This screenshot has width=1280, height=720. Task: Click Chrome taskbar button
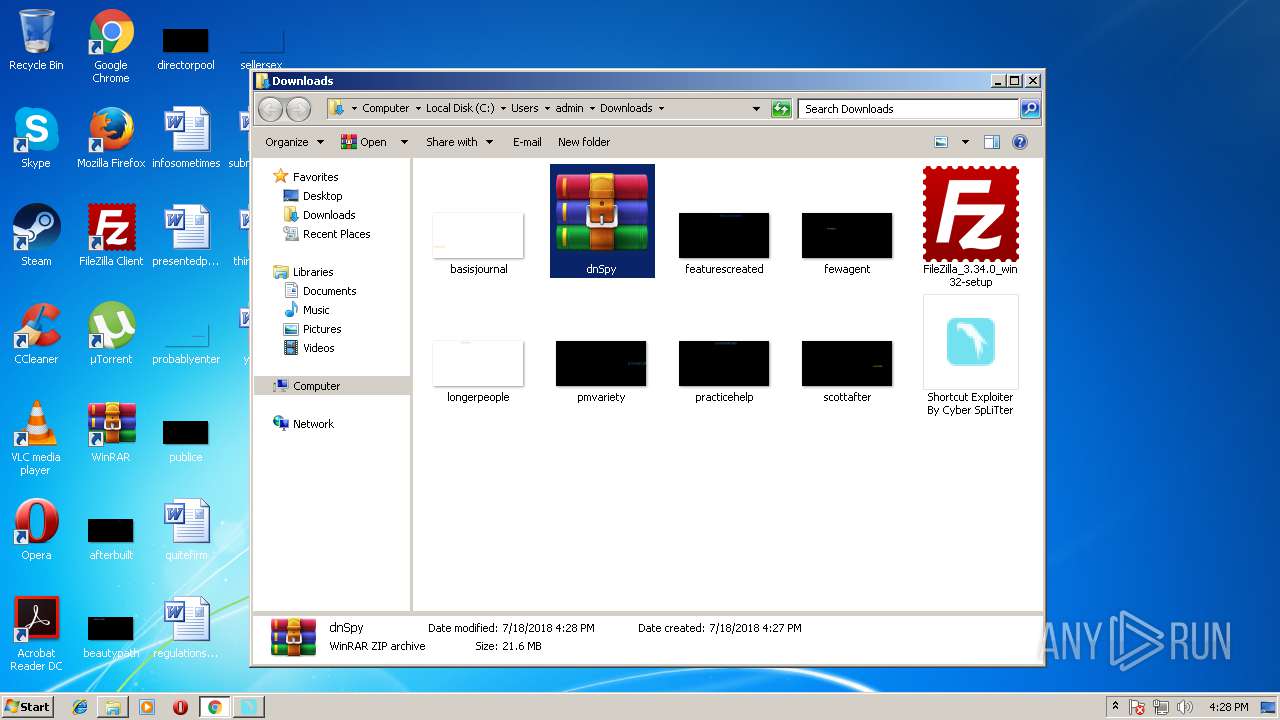(x=214, y=707)
